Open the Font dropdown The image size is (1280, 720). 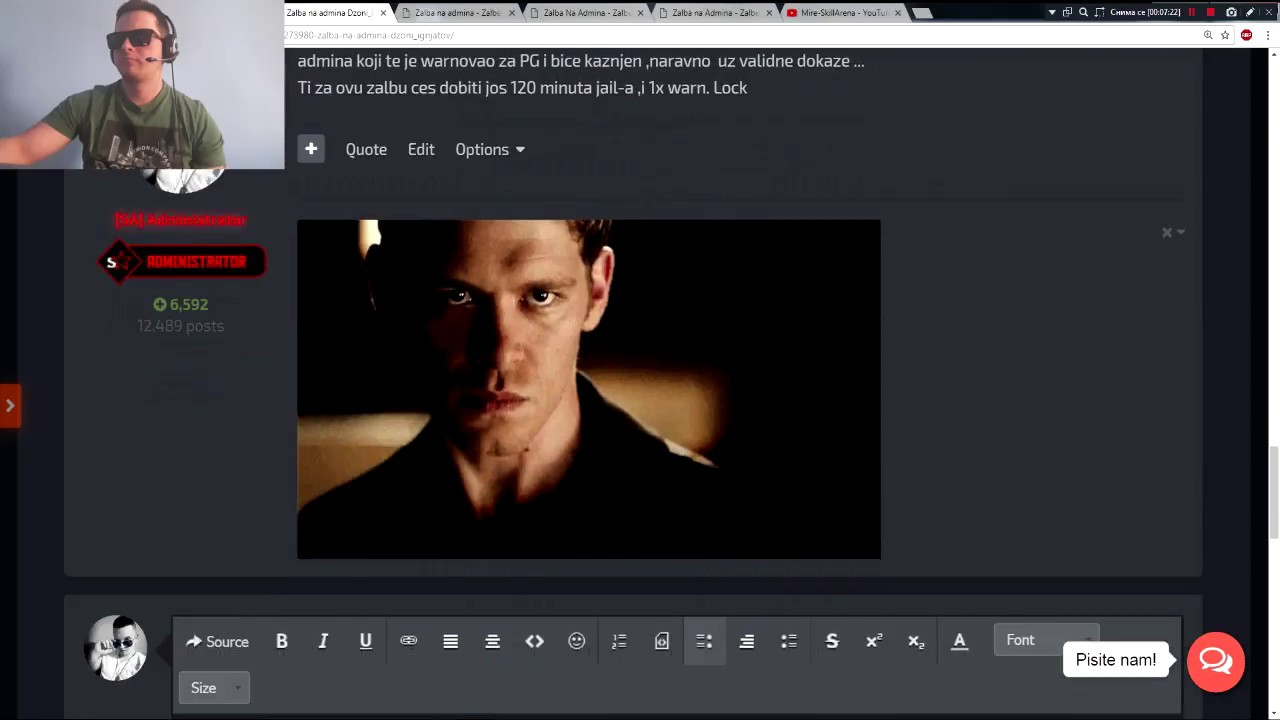1046,640
